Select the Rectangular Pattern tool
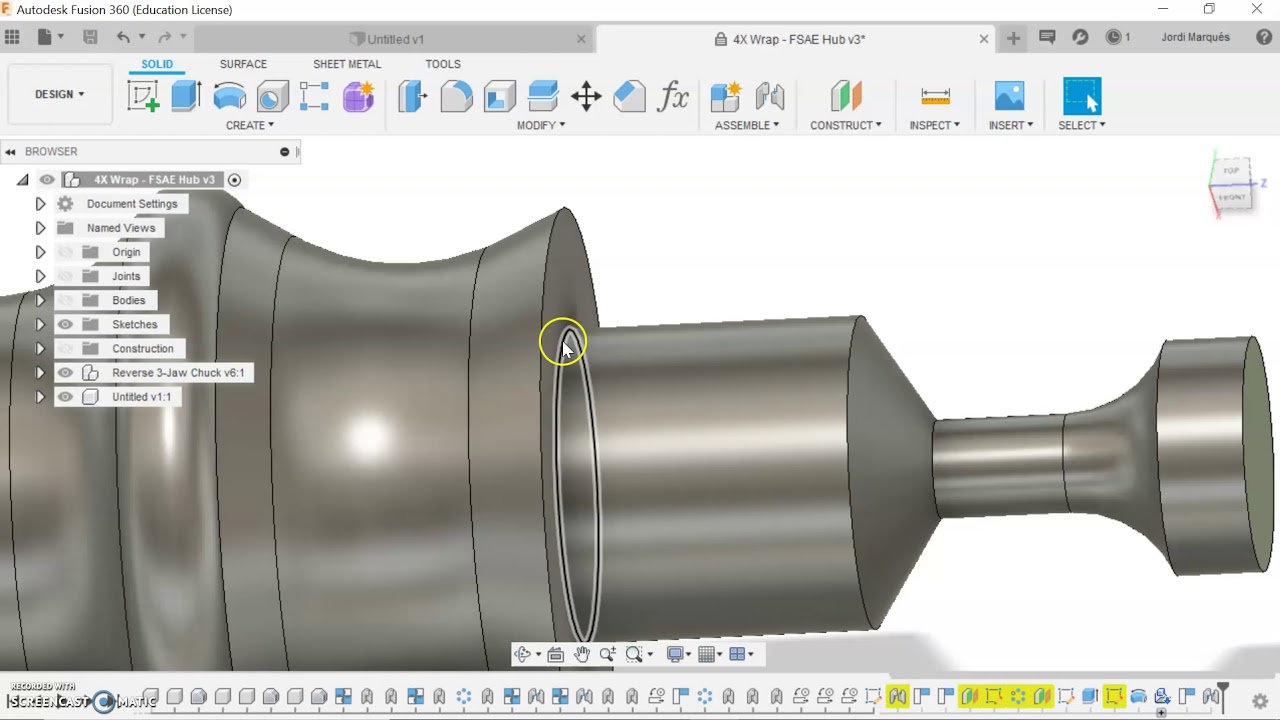1280x720 pixels. tap(314, 96)
